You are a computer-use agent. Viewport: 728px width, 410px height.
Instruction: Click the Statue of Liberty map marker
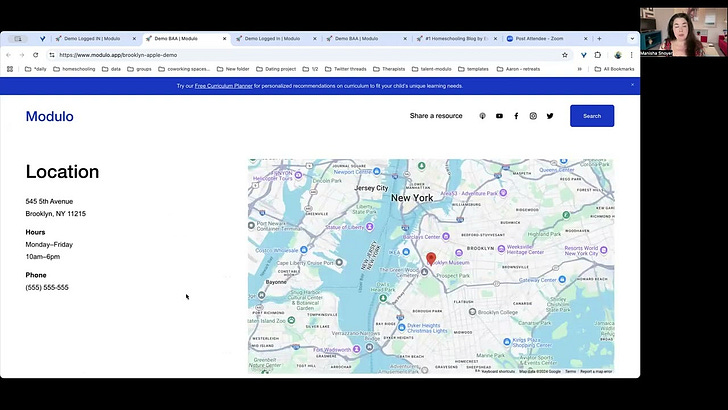click(370, 227)
